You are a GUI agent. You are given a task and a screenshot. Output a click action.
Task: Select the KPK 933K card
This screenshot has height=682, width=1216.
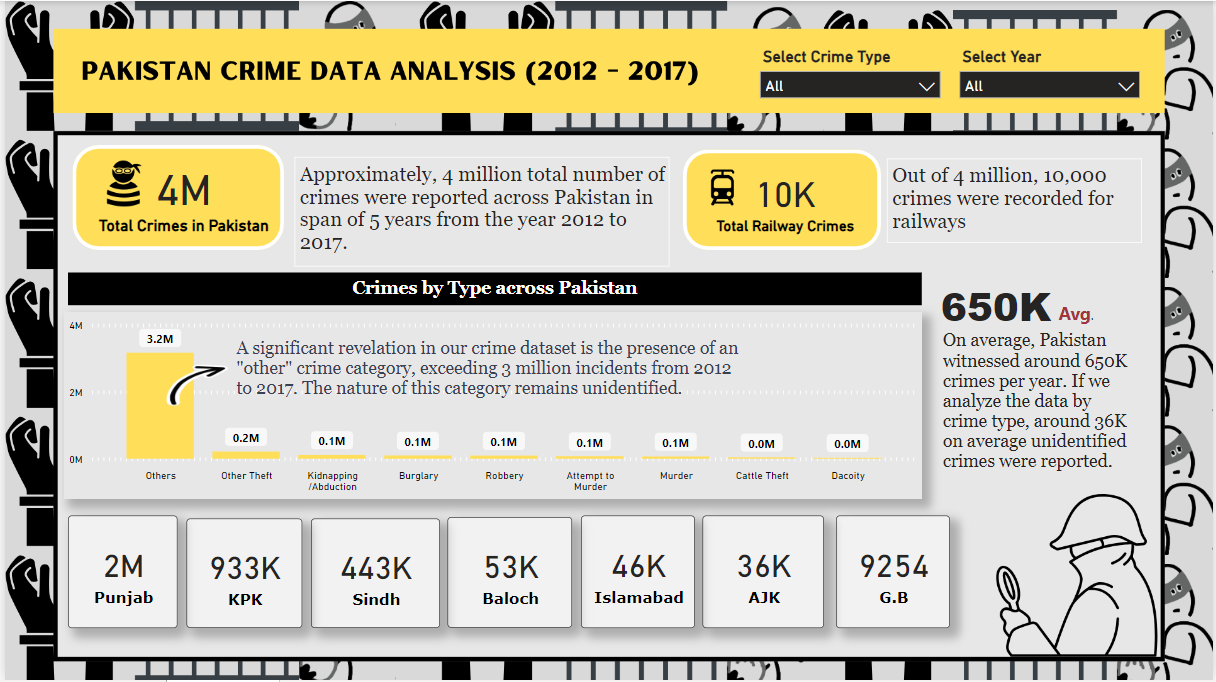[x=244, y=573]
